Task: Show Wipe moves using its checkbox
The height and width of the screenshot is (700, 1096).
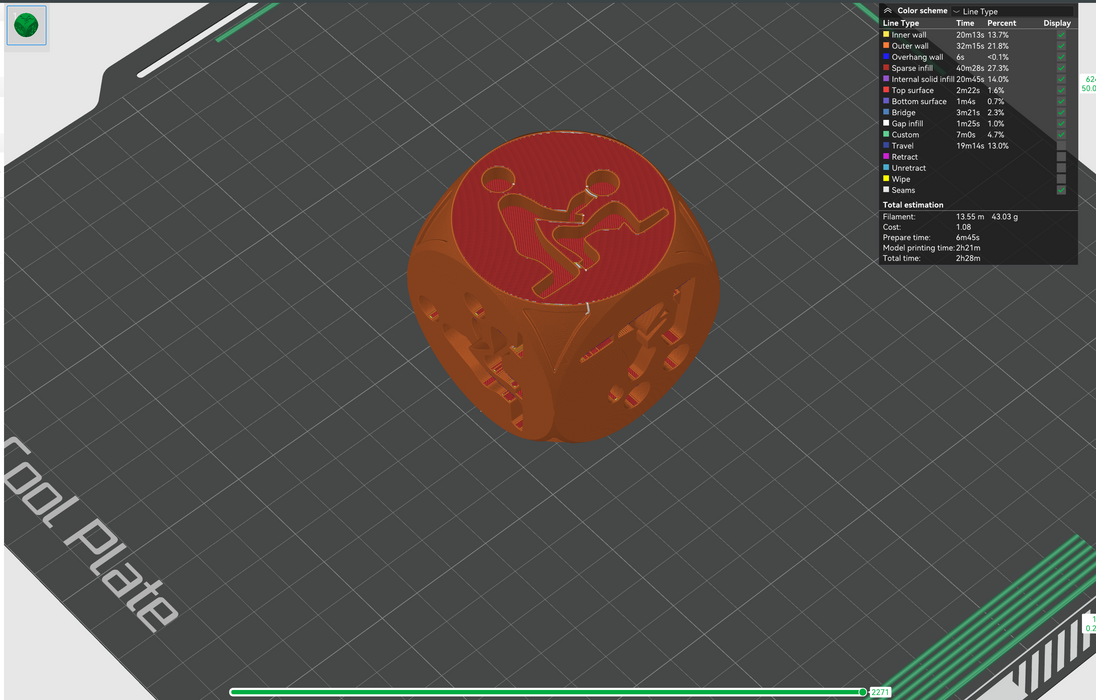Action: [1061, 179]
